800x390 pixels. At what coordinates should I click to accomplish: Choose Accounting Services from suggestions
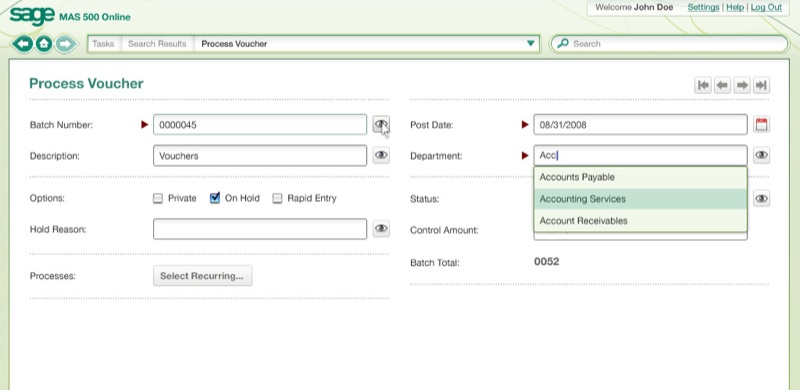point(640,199)
